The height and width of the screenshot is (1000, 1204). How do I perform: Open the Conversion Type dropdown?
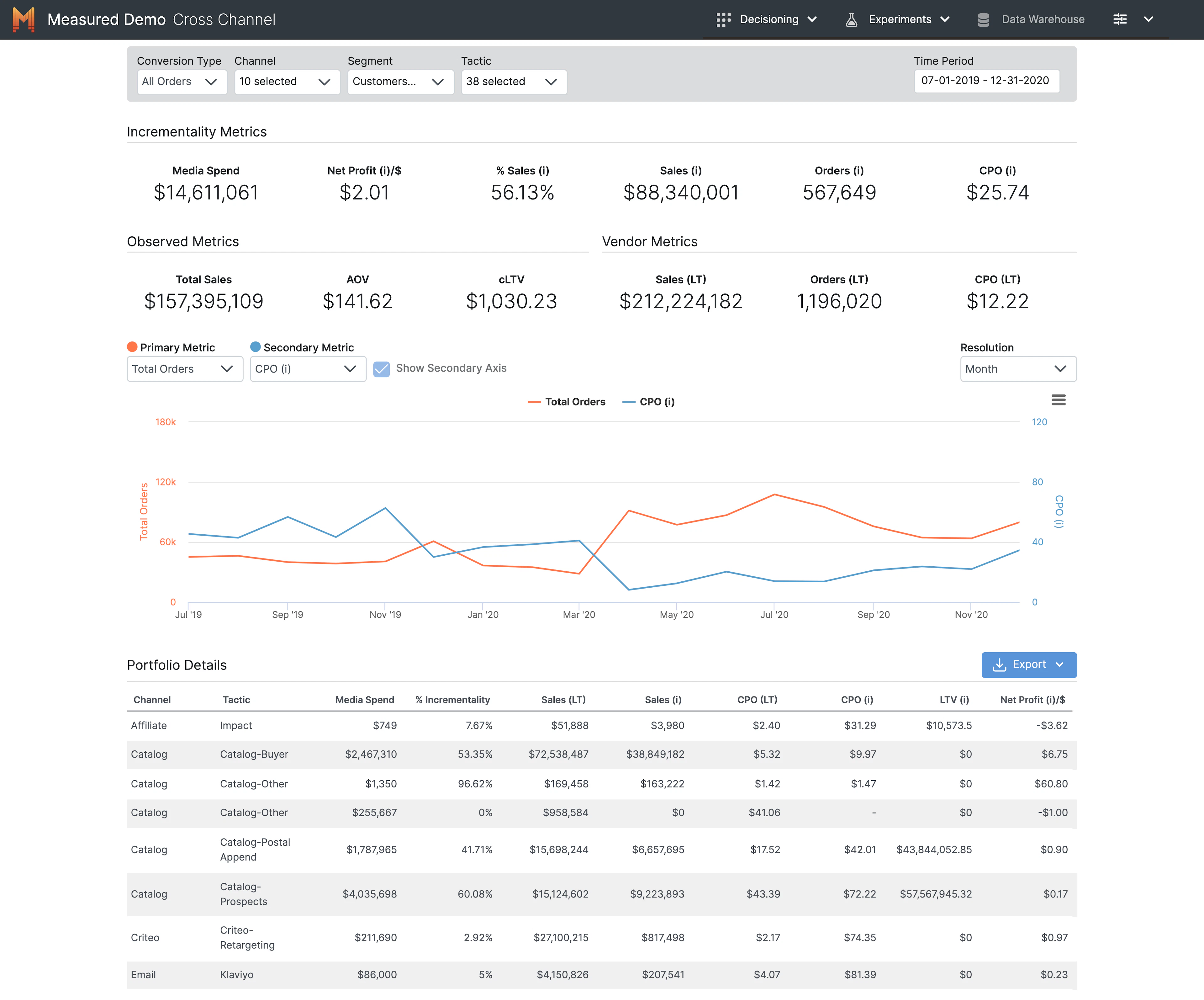(x=182, y=82)
